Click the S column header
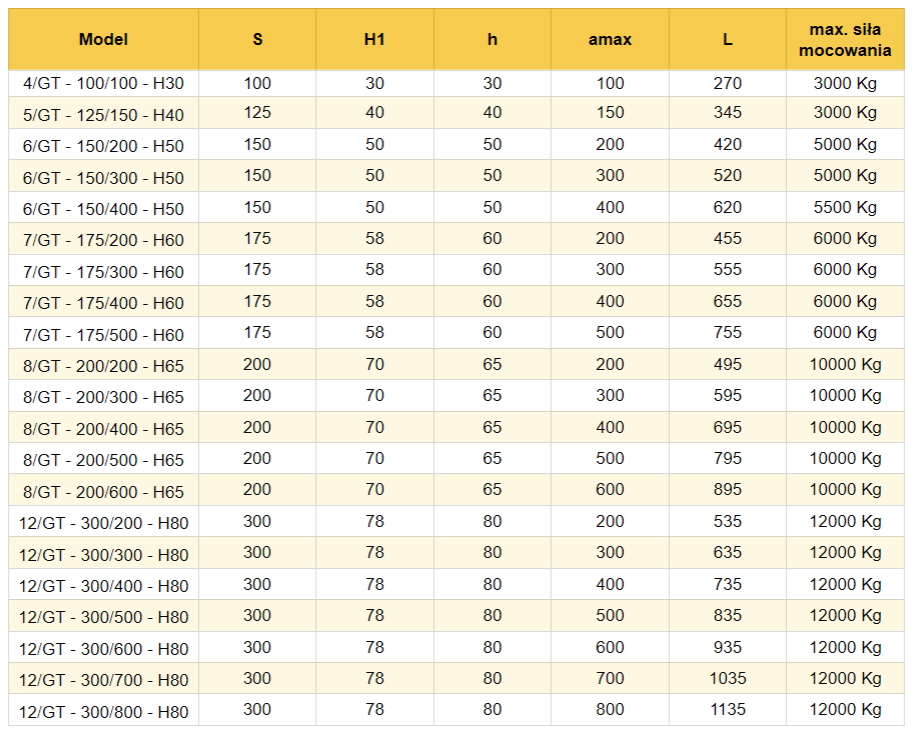Screen dimensions: 915x741 pos(258,40)
